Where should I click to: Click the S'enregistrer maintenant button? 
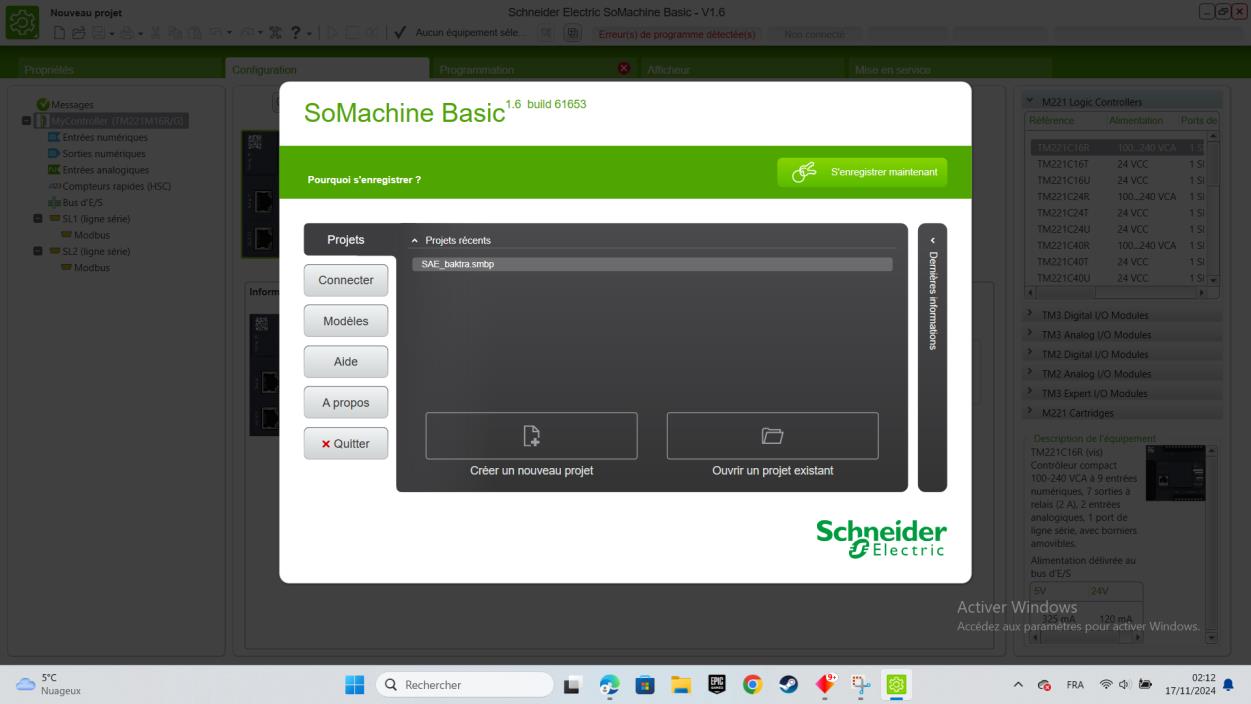(861, 172)
